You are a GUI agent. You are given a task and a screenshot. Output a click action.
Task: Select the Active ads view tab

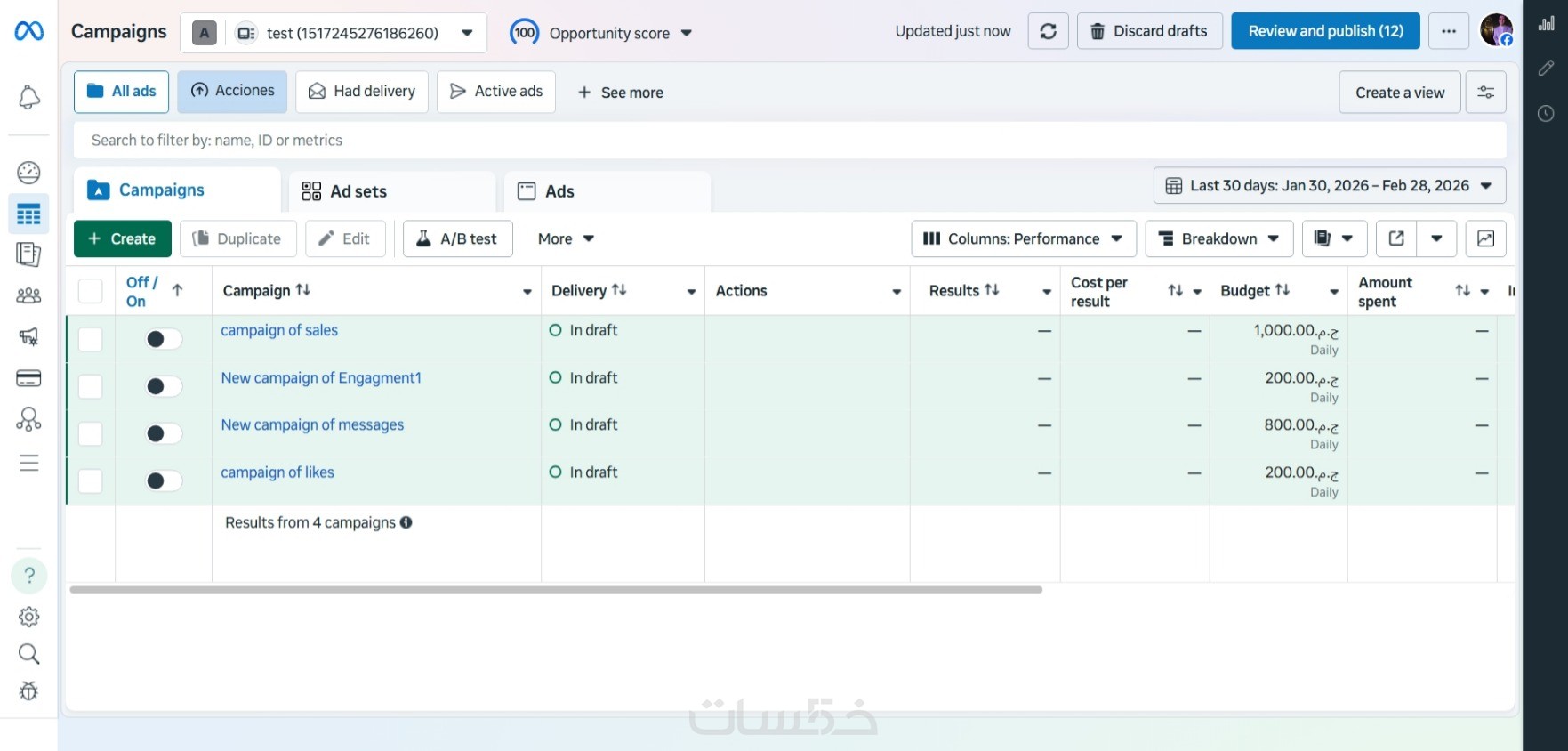click(496, 92)
